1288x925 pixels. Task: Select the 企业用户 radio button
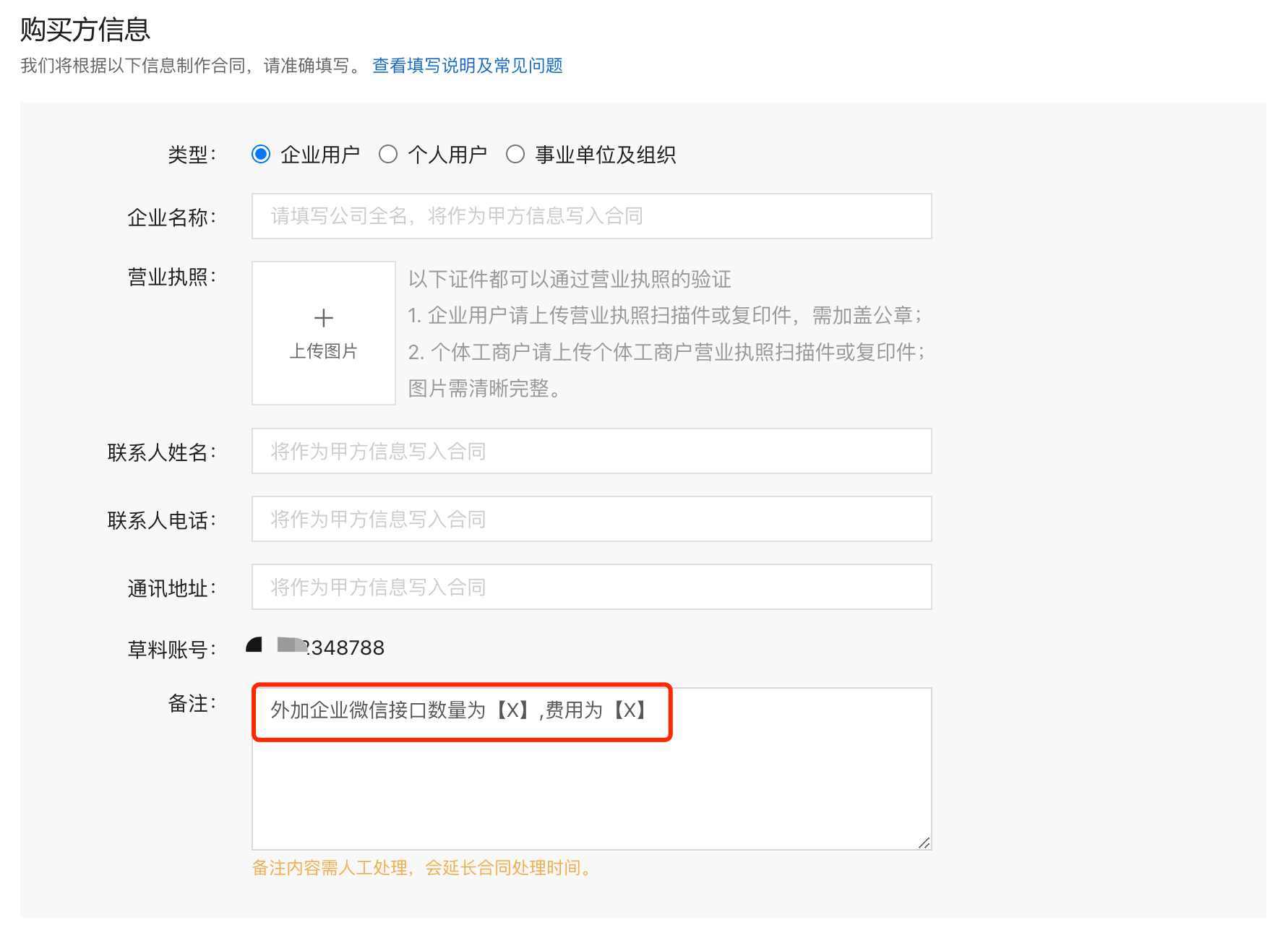click(x=262, y=154)
